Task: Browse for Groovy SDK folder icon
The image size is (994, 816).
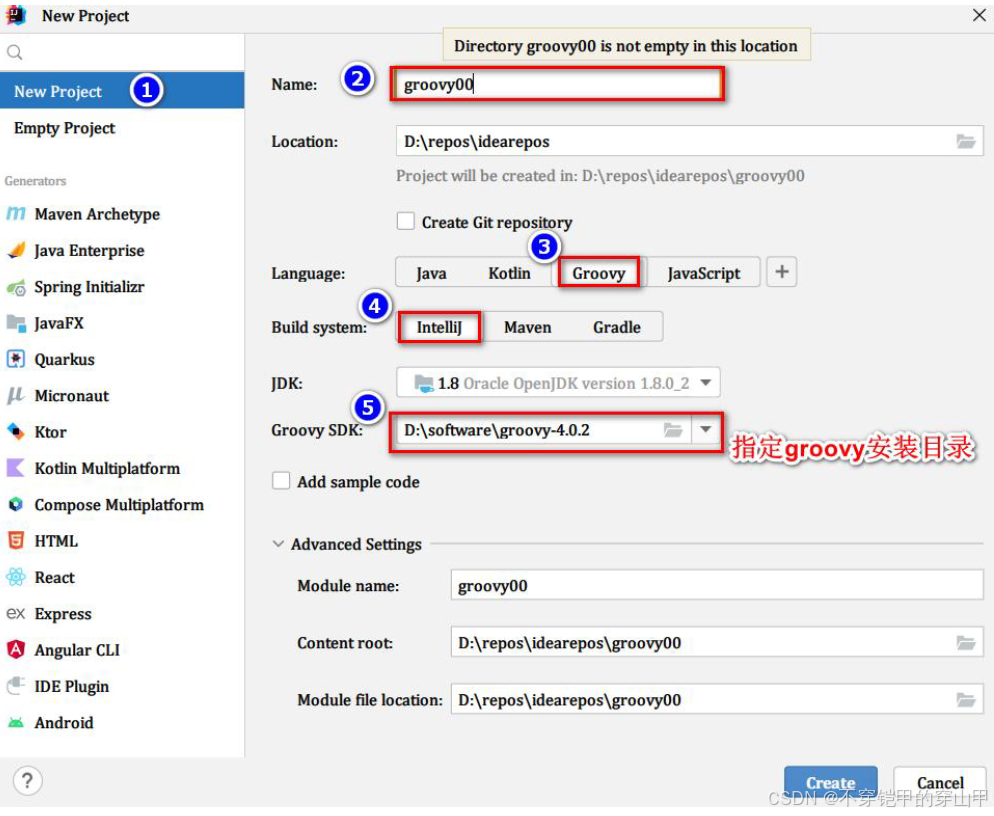Action: pos(673,431)
